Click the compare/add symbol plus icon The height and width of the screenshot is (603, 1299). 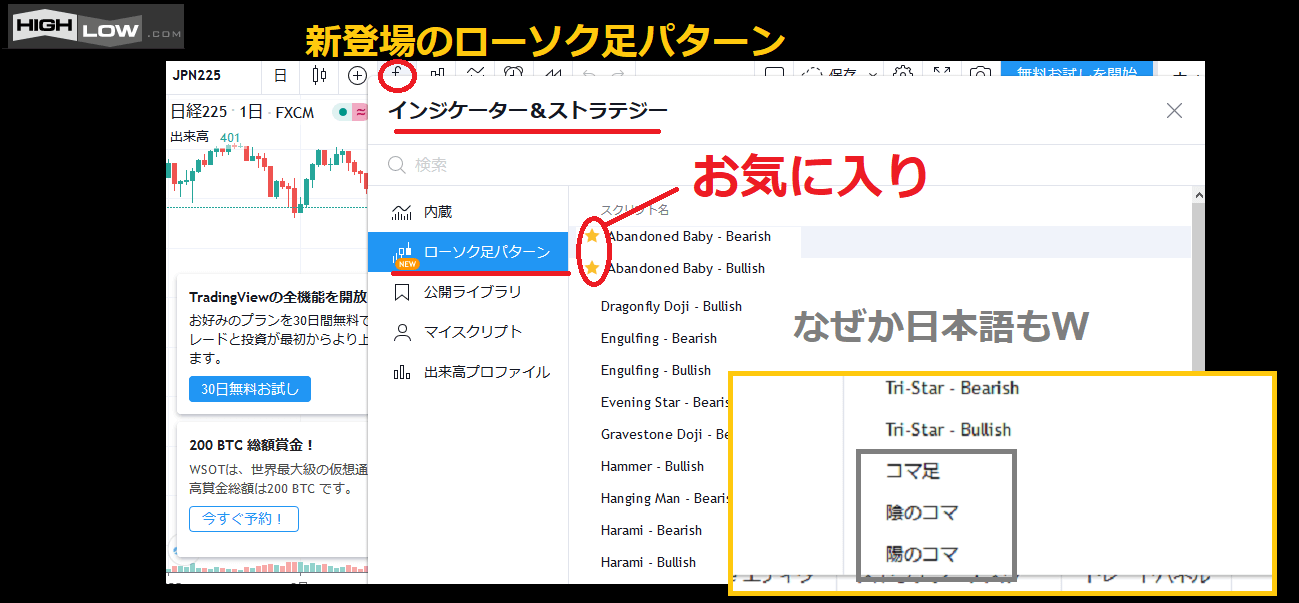(x=357, y=75)
